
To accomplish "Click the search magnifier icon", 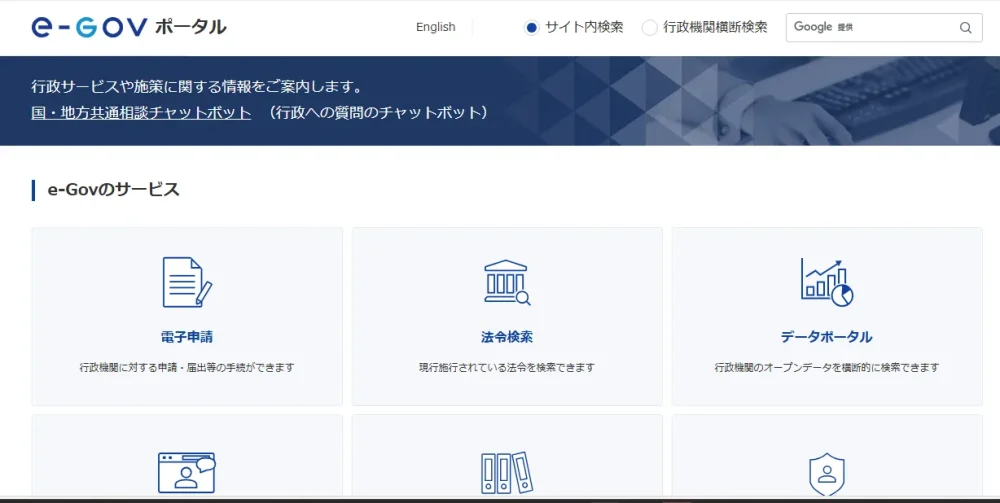I will click(x=966, y=27).
